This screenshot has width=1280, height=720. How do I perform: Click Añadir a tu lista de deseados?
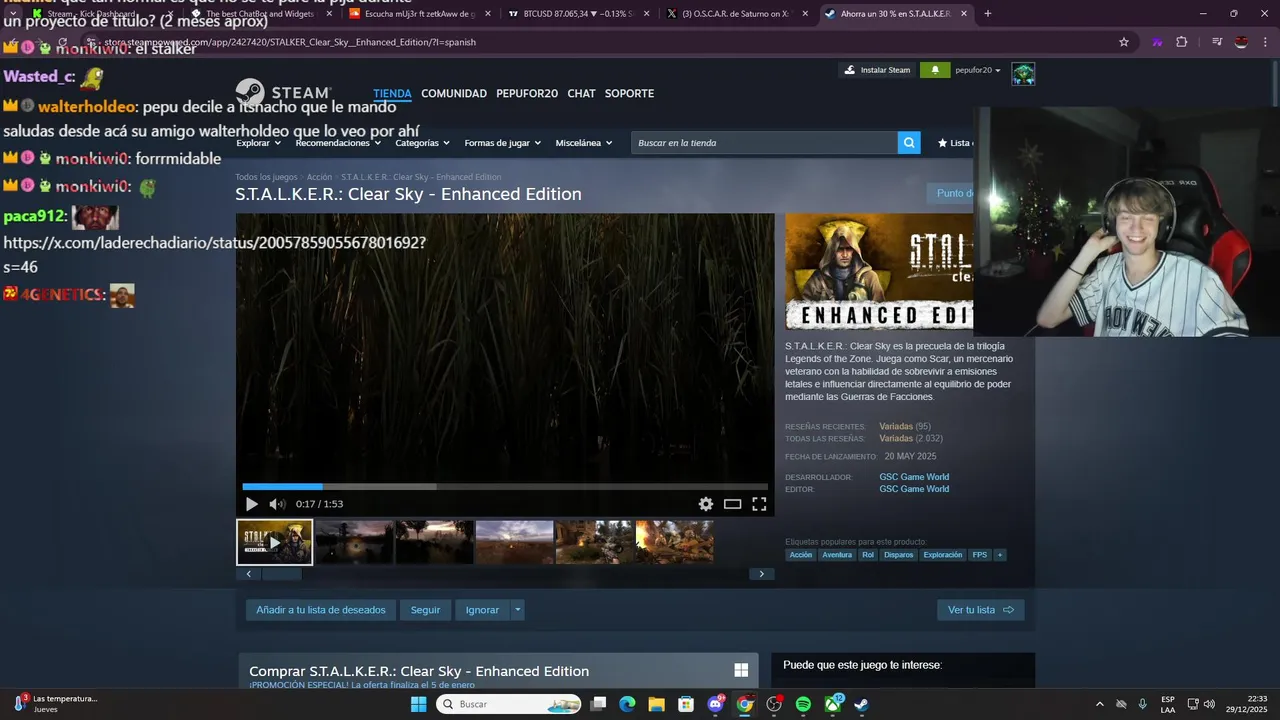coord(321,610)
